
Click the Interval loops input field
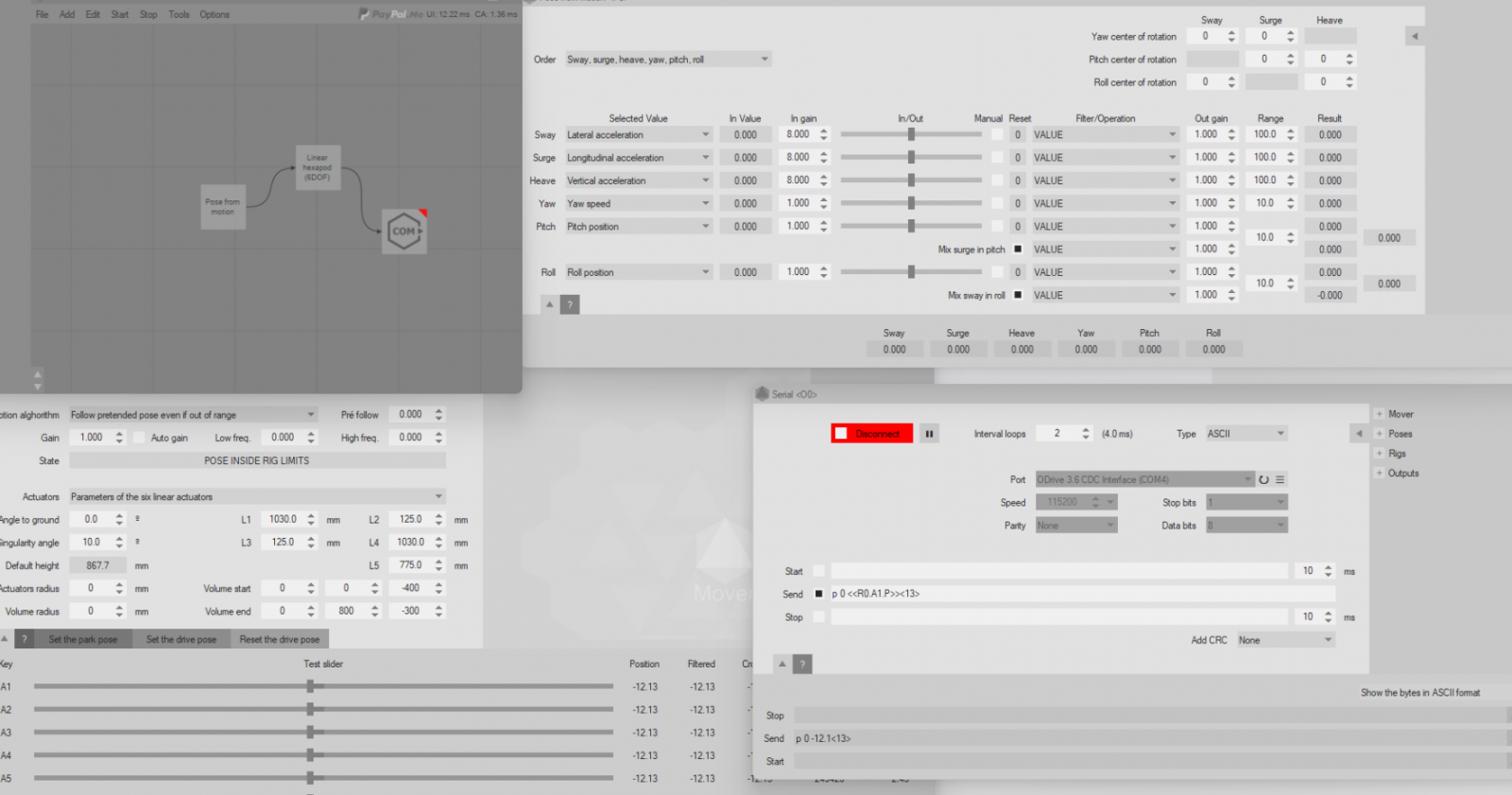tap(1057, 434)
